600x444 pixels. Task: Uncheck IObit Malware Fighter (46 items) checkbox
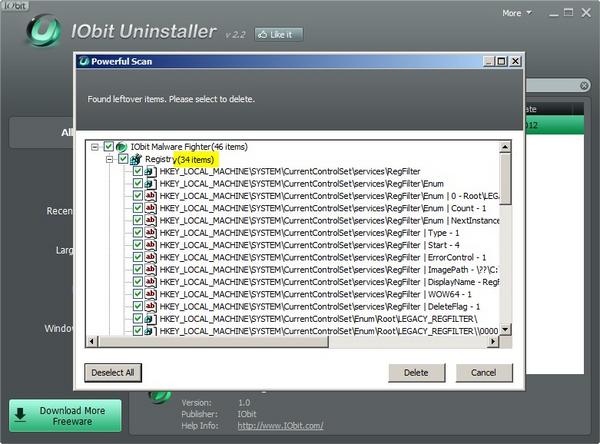[109, 147]
